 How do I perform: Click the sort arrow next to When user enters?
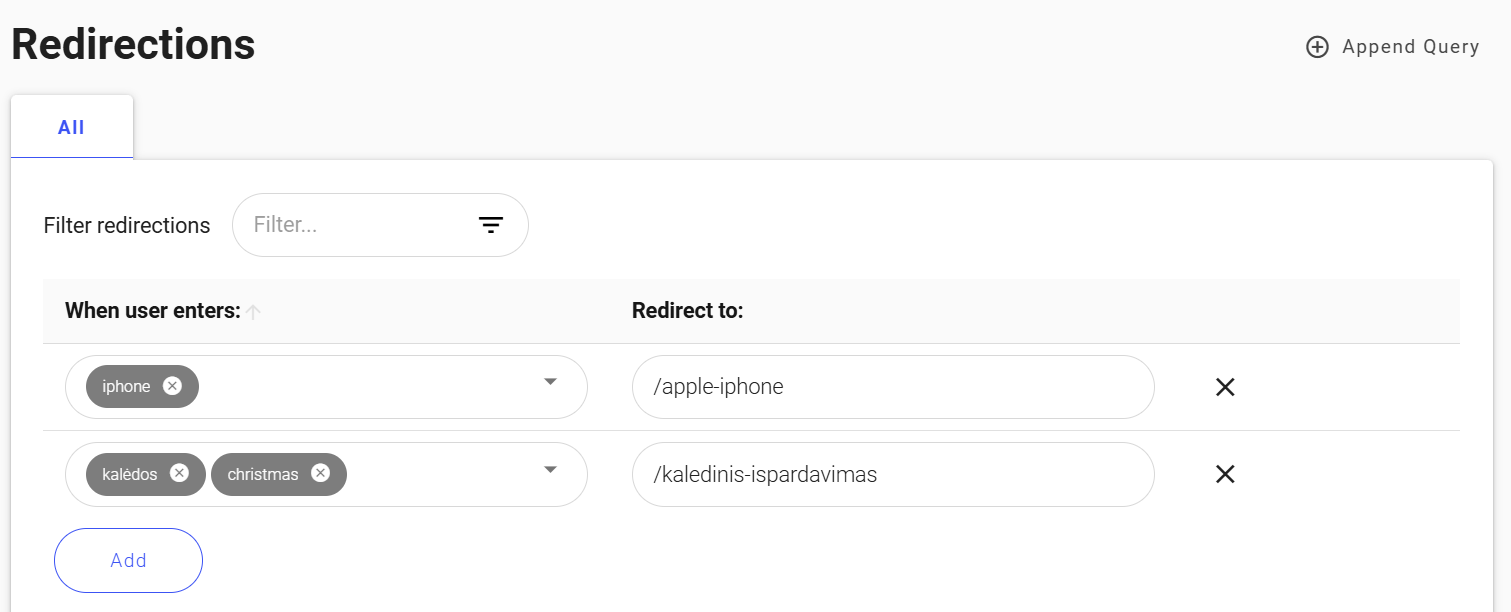(254, 311)
